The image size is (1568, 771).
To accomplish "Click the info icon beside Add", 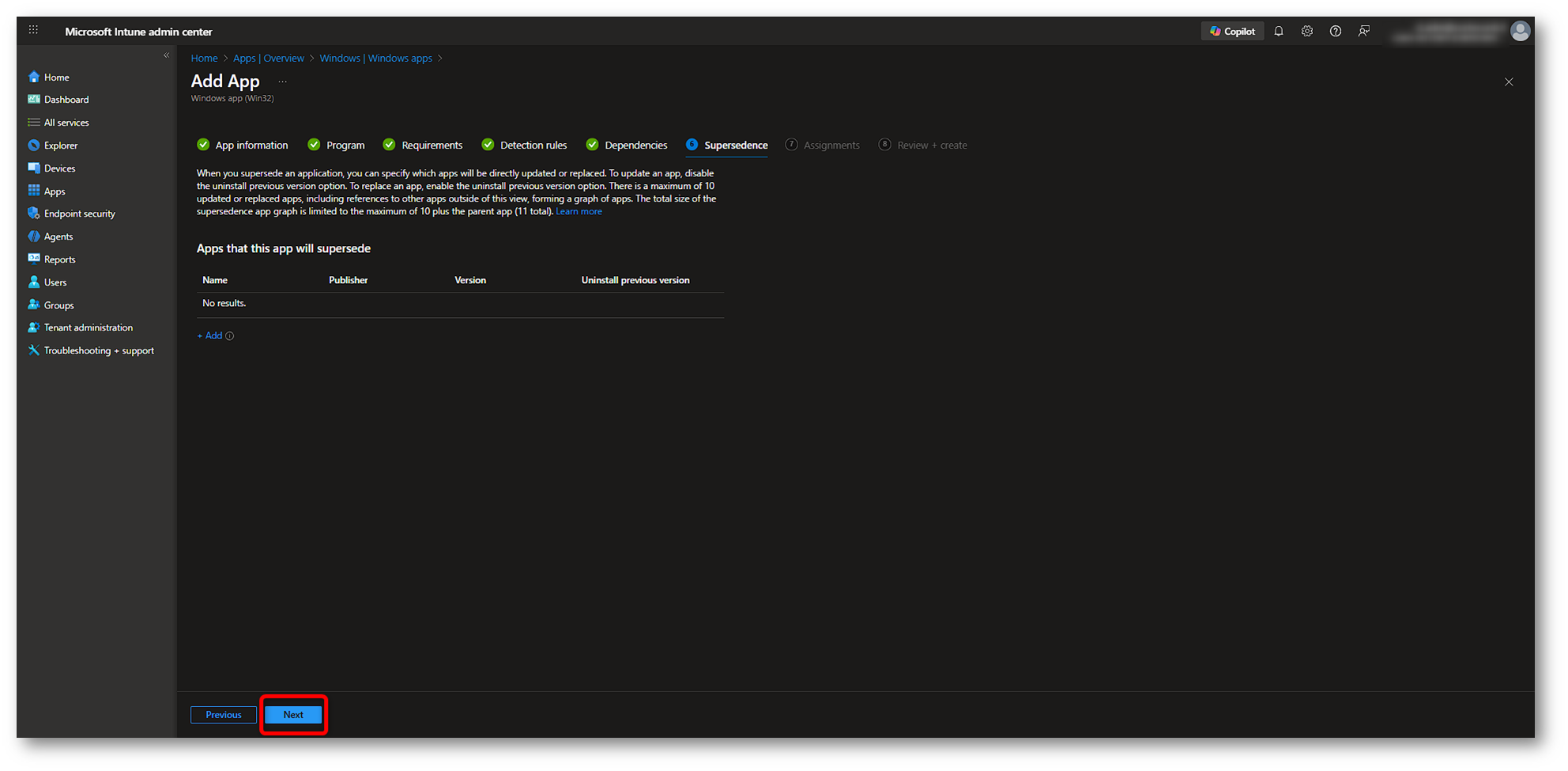I will coord(230,336).
